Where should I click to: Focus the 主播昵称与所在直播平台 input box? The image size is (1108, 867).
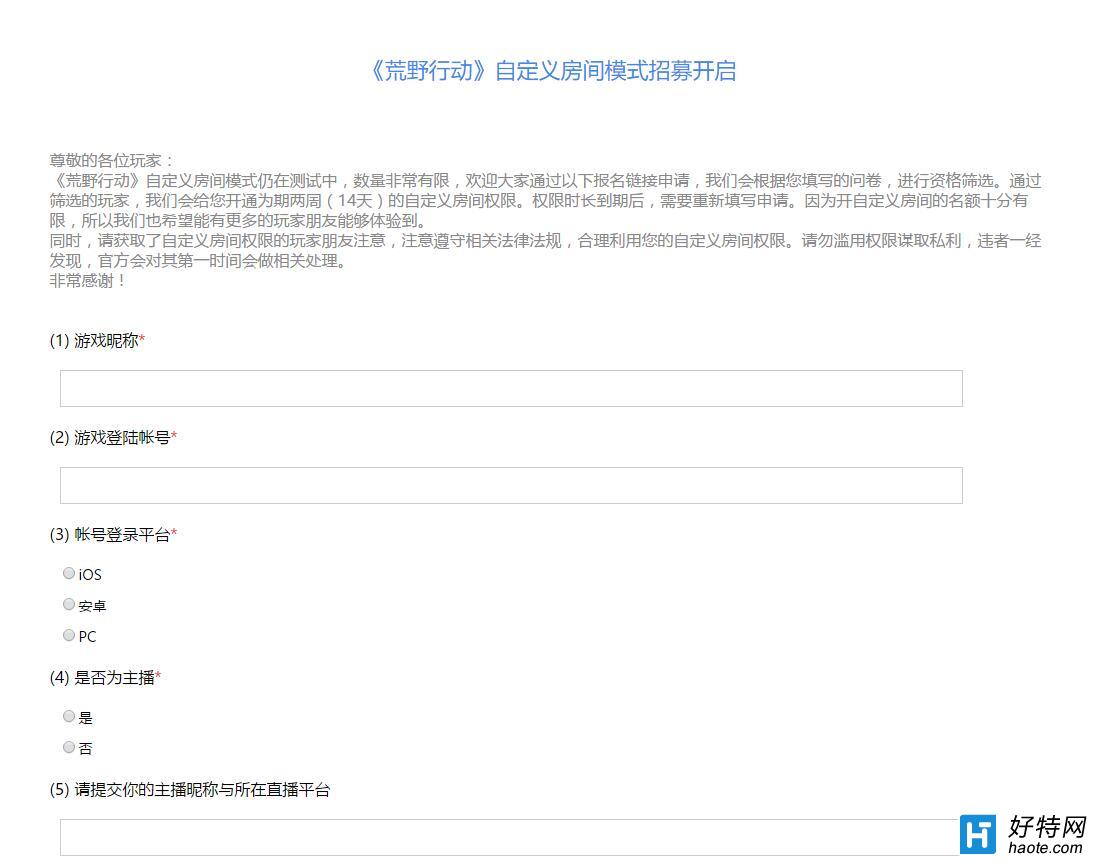511,837
